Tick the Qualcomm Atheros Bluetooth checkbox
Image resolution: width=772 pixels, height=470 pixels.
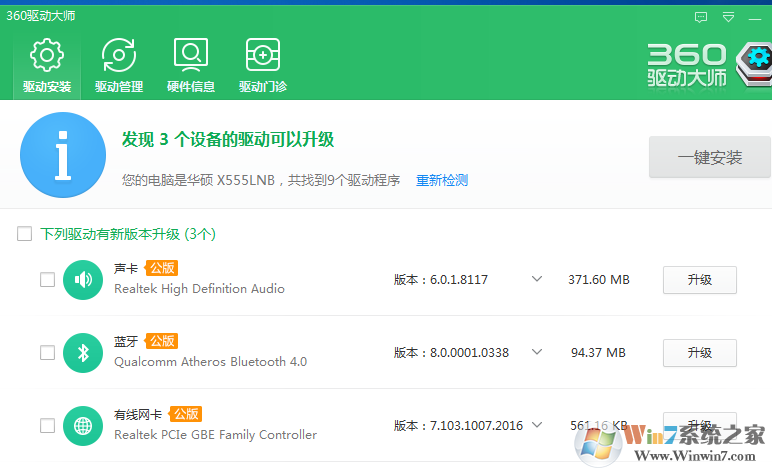point(47,352)
